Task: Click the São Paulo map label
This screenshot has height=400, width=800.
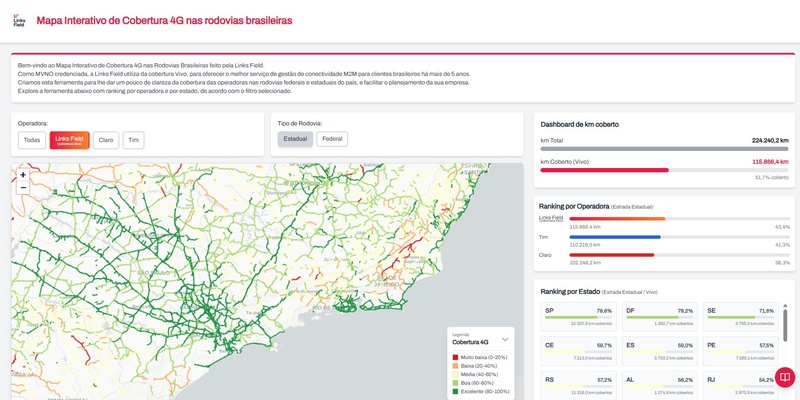Action: (153, 273)
